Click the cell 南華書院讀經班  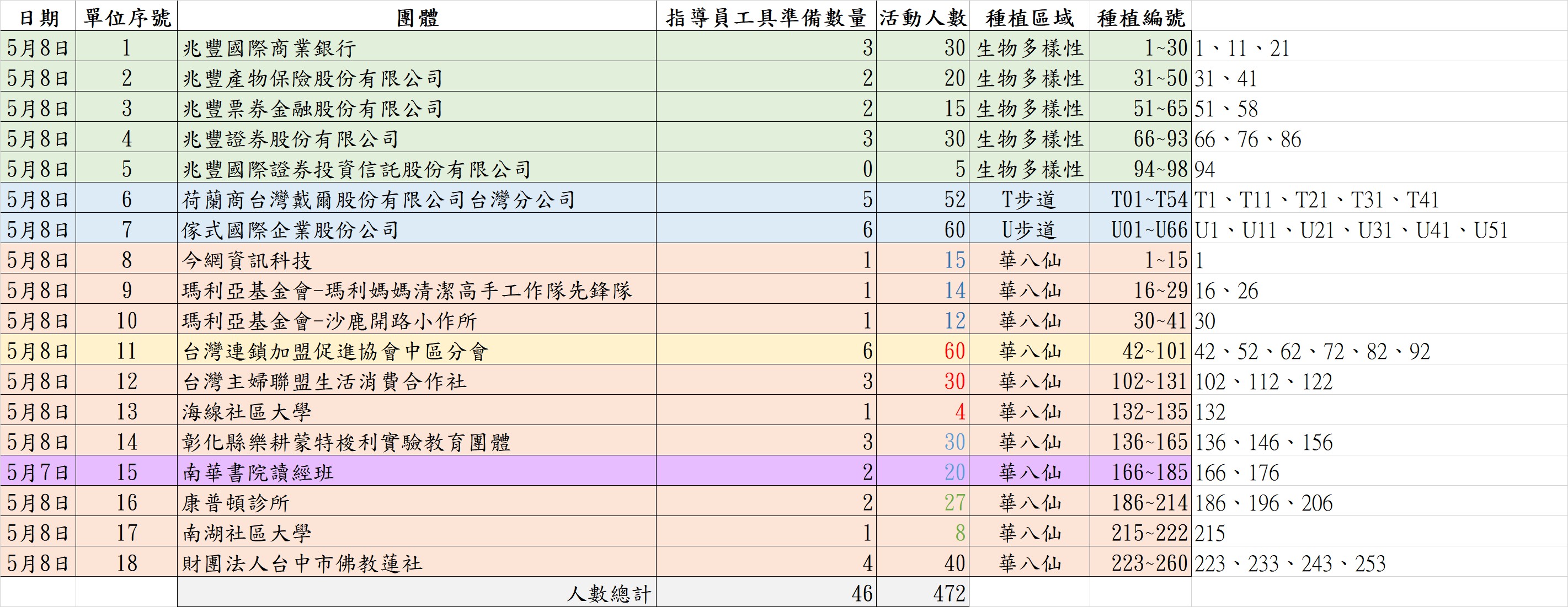click(x=417, y=471)
